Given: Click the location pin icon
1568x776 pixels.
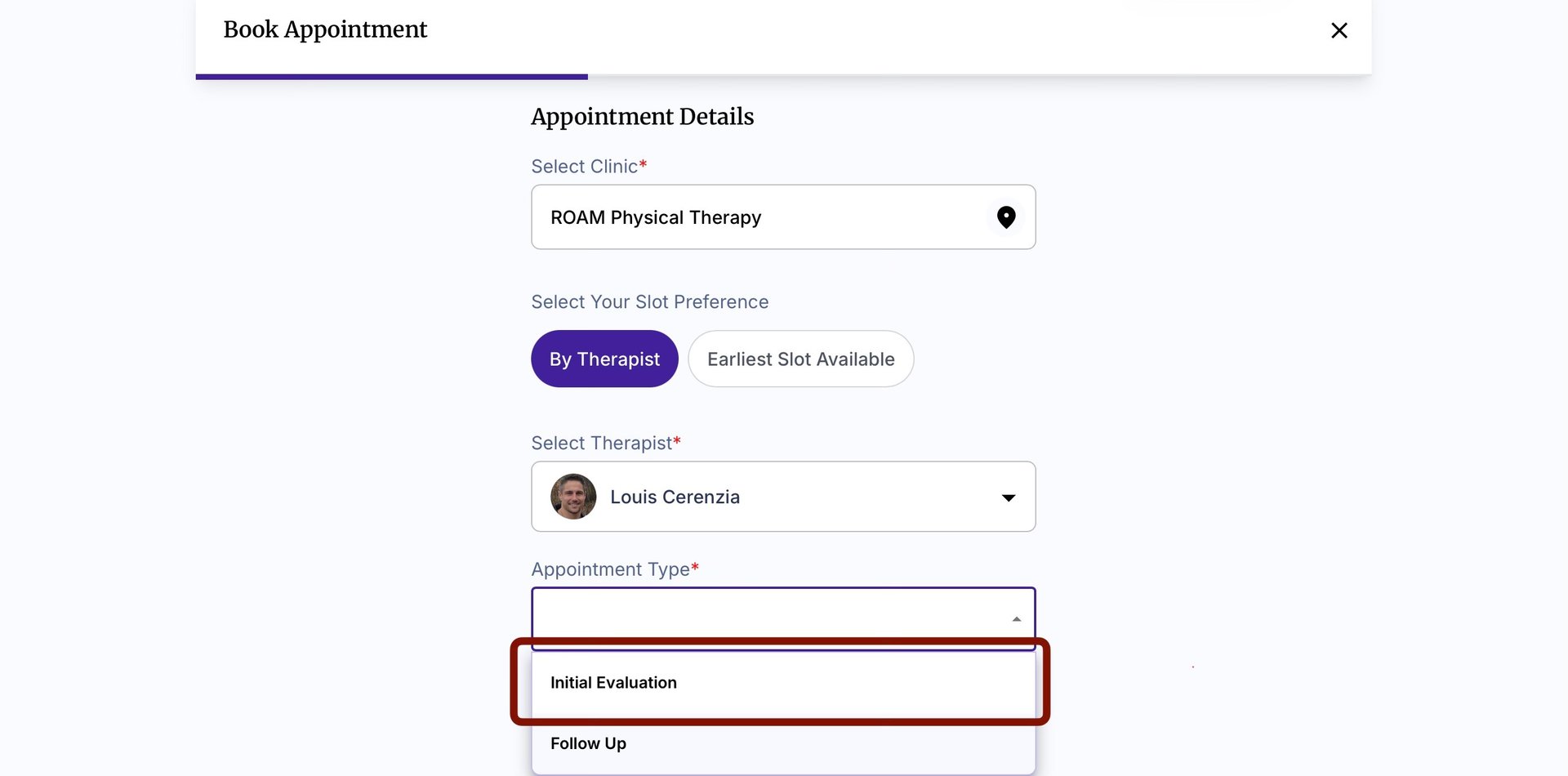Looking at the screenshot, I should pos(1006,216).
